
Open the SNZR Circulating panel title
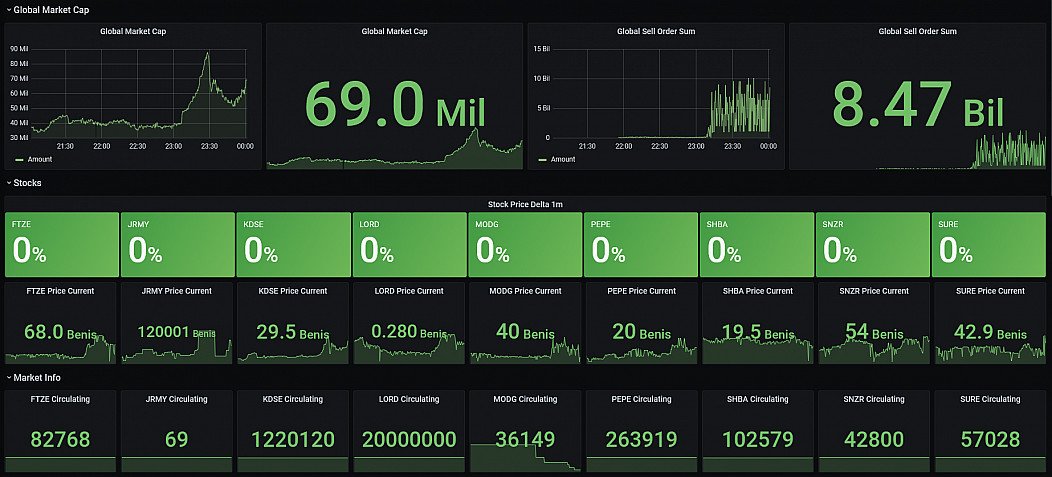872,399
